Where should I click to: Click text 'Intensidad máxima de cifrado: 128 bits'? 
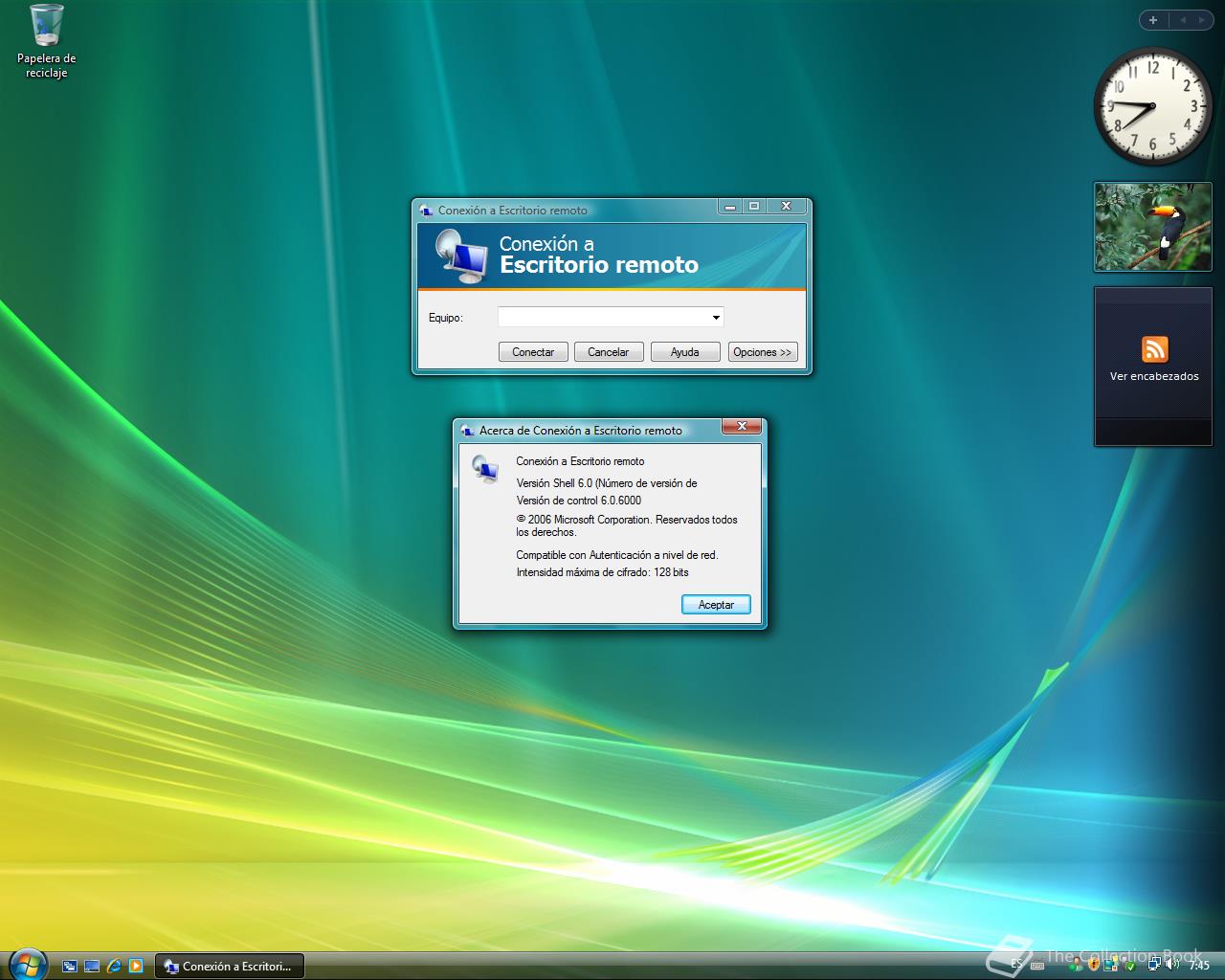pos(603,572)
